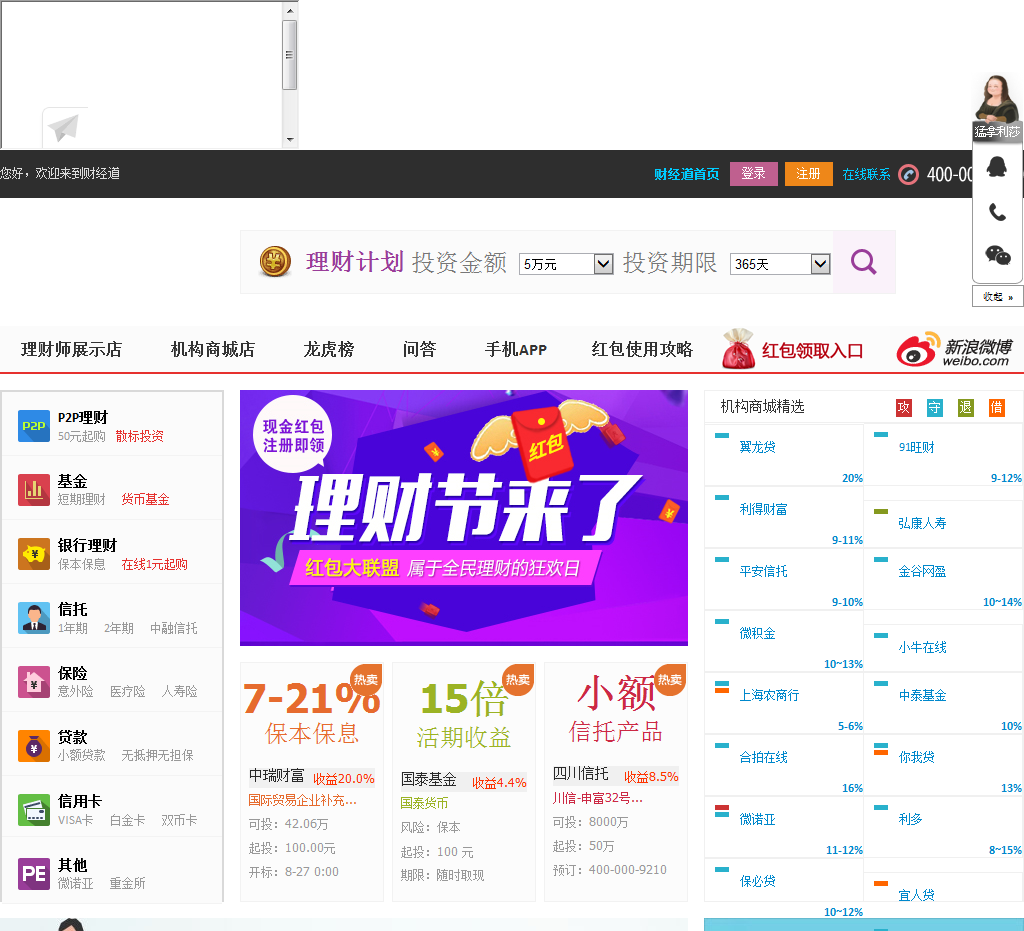Viewport: 1024px width, 931px height.
Task: Open the 红包使用攻略 nav item
Action: click(x=642, y=349)
